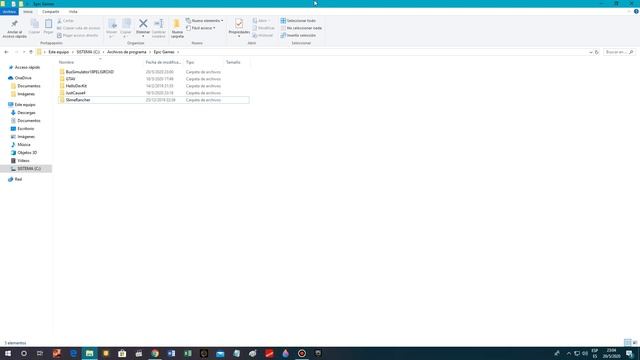Open the Mail app from the taskbar

tap(220, 353)
